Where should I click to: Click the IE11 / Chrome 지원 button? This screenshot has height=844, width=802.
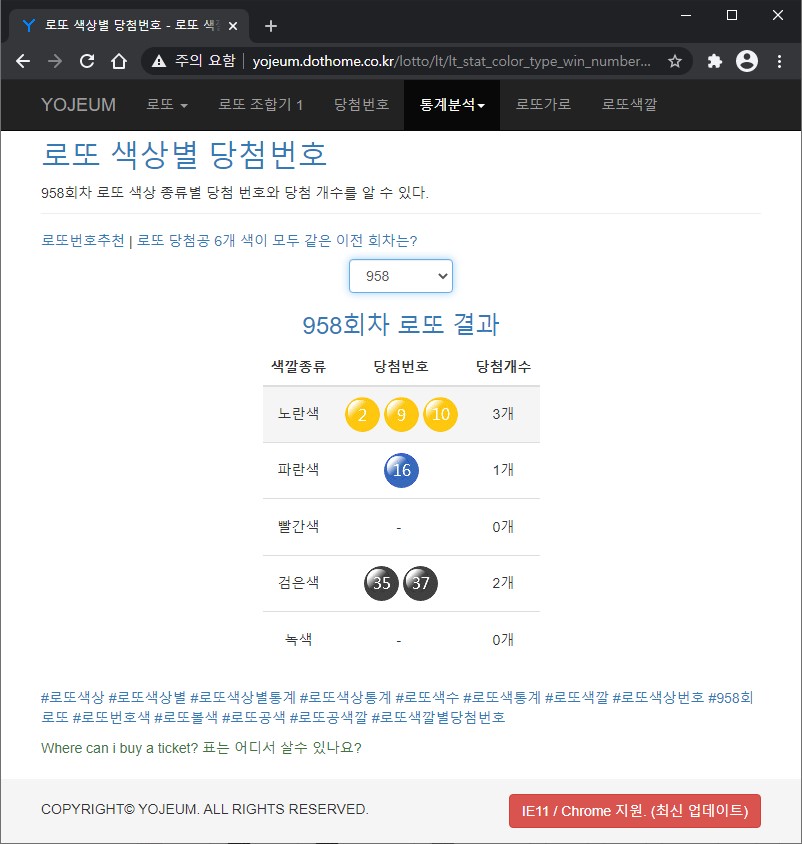(x=635, y=811)
